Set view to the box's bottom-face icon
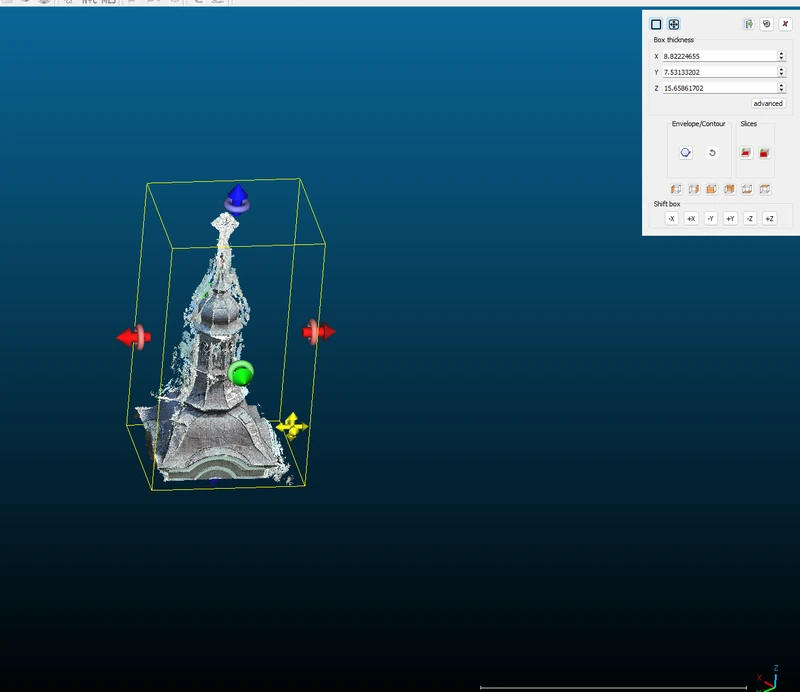Viewport: 800px width, 692px height. click(747, 189)
